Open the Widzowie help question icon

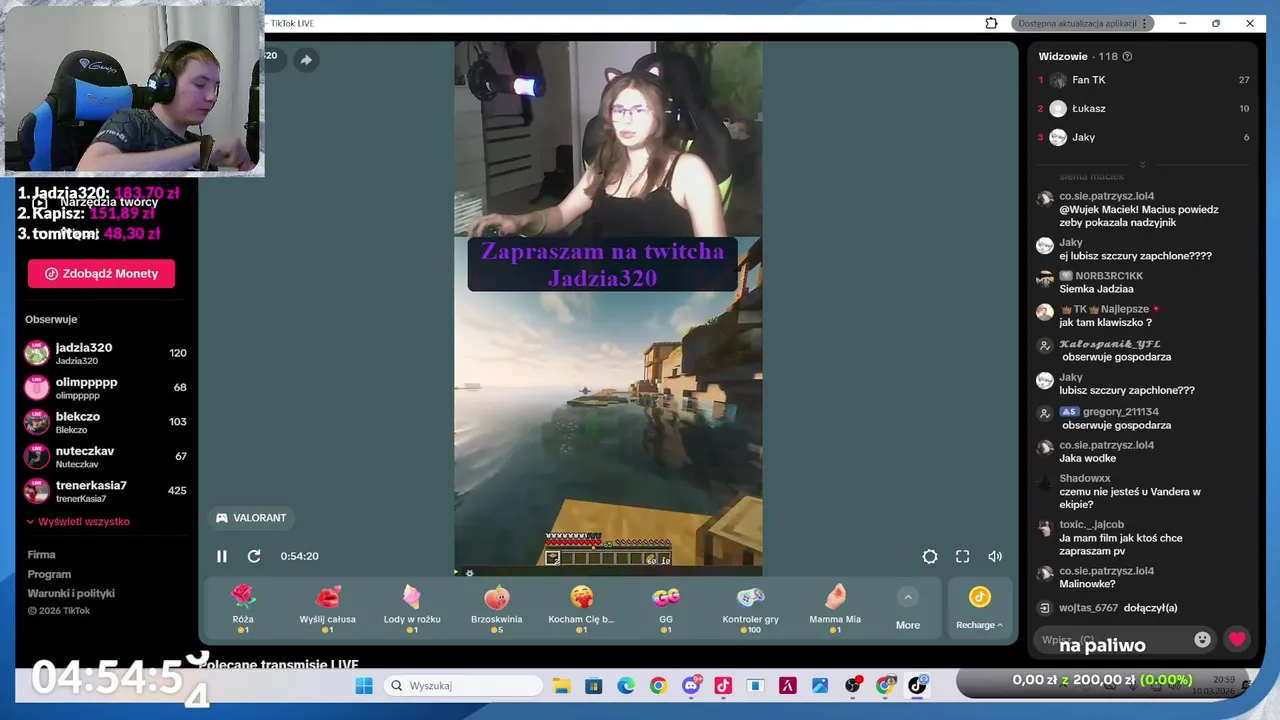pos(1127,56)
